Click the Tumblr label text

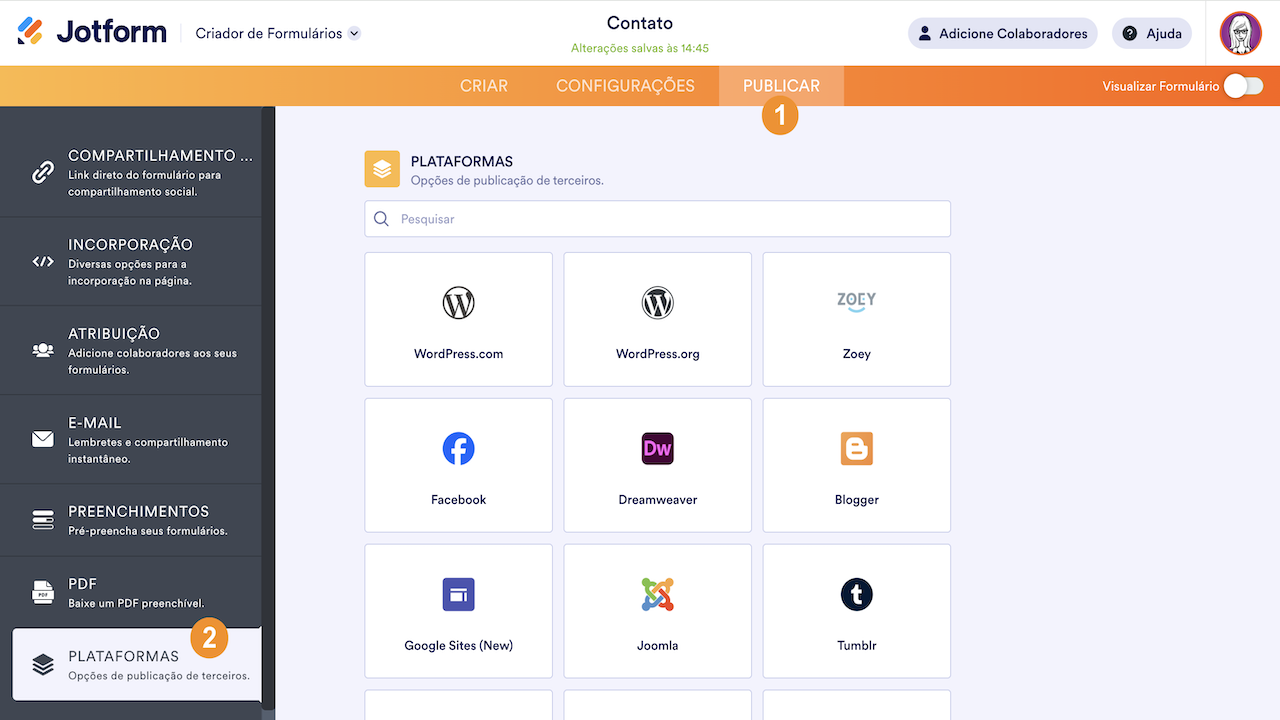click(x=857, y=646)
